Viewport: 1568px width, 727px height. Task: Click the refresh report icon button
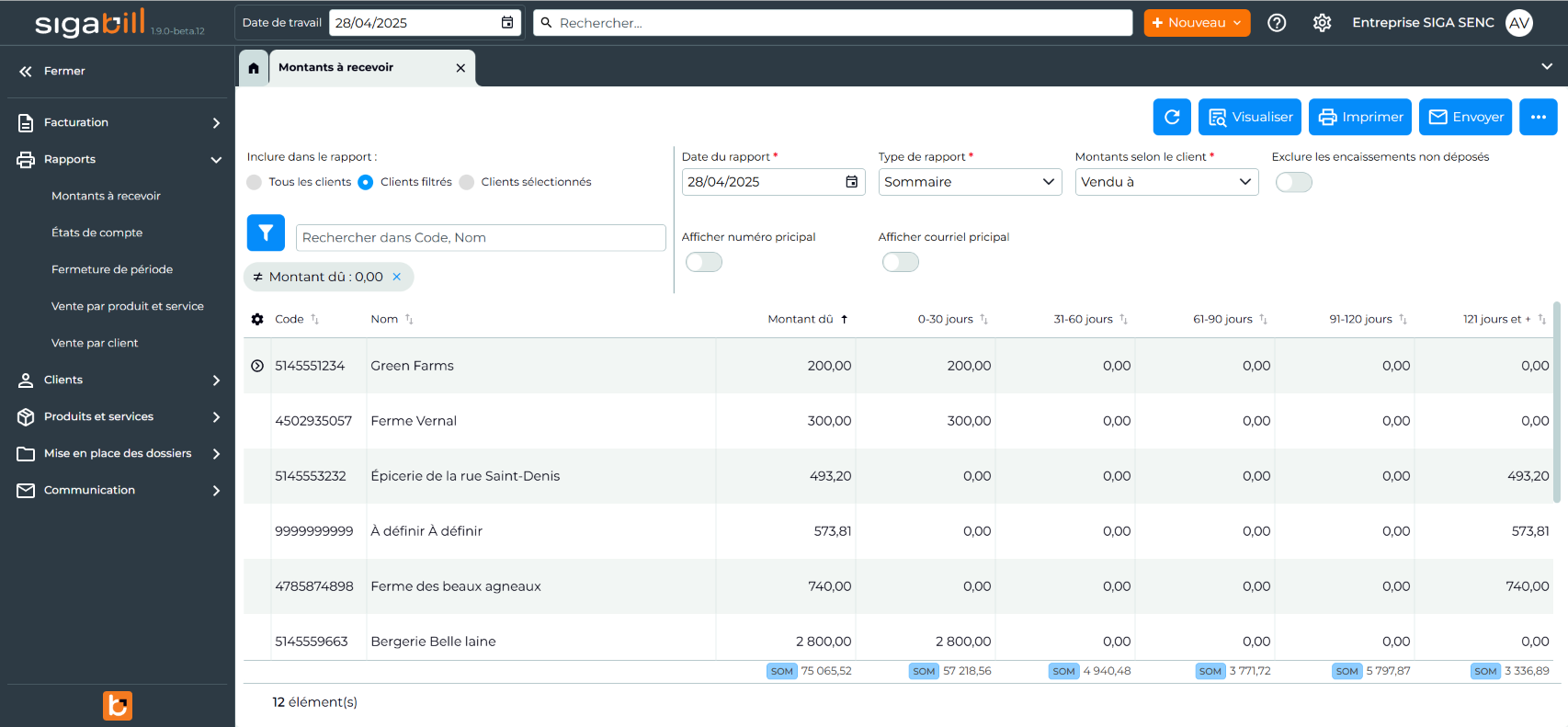click(1172, 117)
